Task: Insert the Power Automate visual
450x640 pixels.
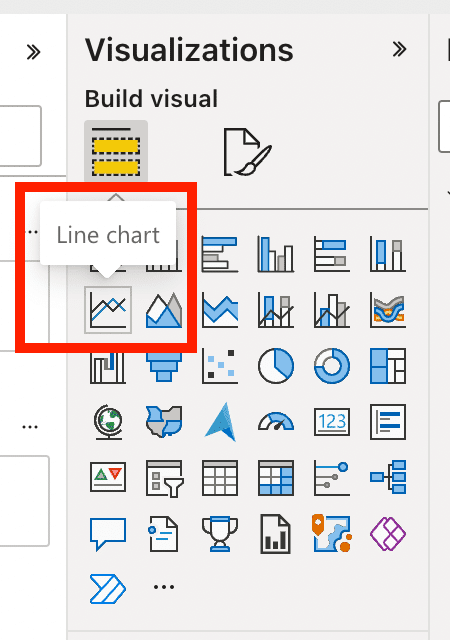Action: (x=108, y=588)
